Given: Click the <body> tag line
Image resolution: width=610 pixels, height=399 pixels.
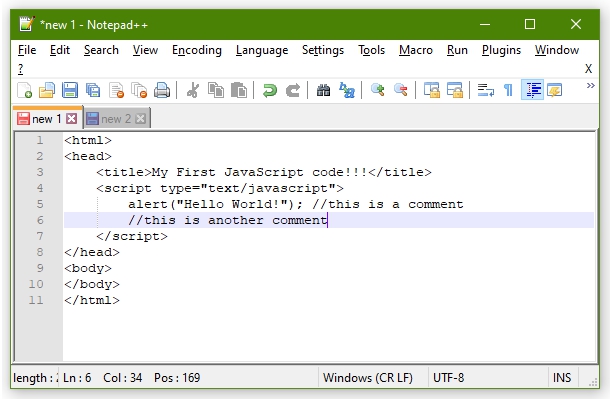Looking at the screenshot, I should pos(88,268).
